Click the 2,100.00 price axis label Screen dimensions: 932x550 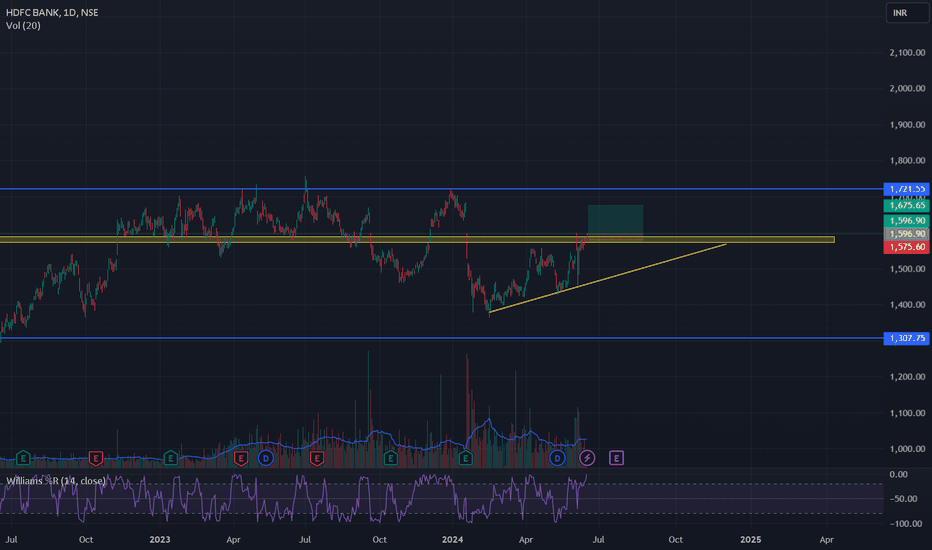tap(907, 53)
